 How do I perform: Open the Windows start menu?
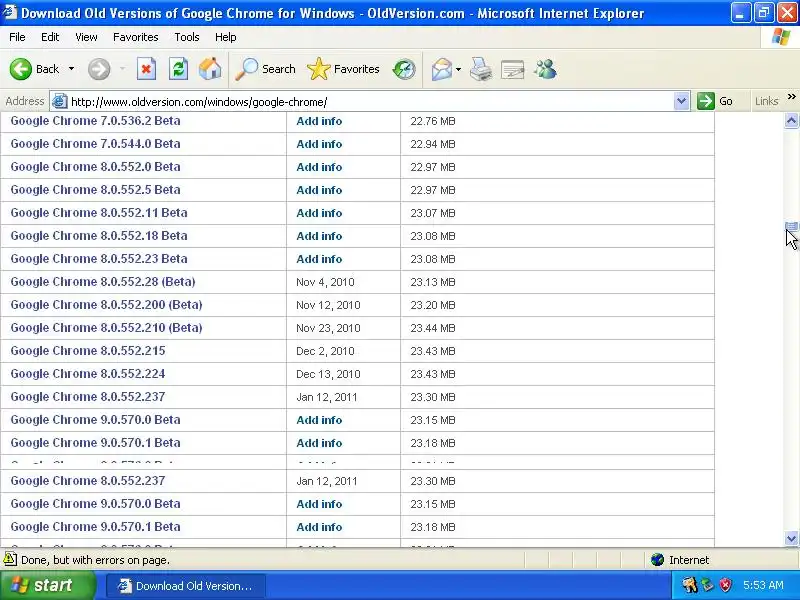click(47, 585)
